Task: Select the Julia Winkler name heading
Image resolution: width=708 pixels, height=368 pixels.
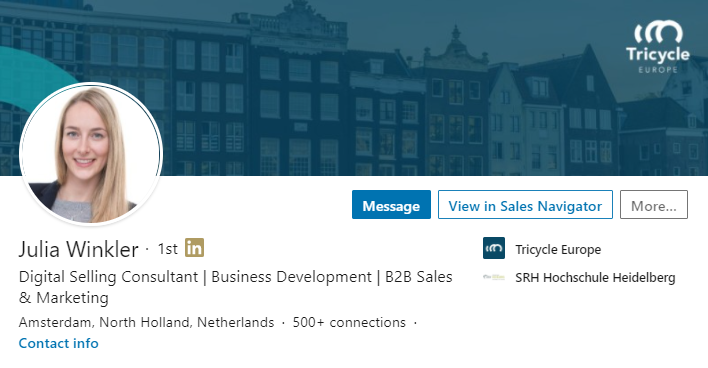Action: click(79, 249)
